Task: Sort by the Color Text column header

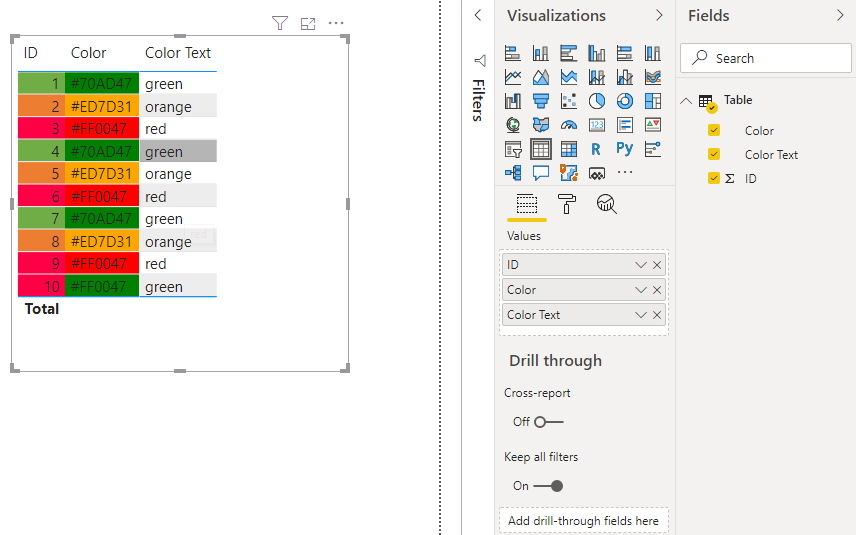Action: click(177, 53)
